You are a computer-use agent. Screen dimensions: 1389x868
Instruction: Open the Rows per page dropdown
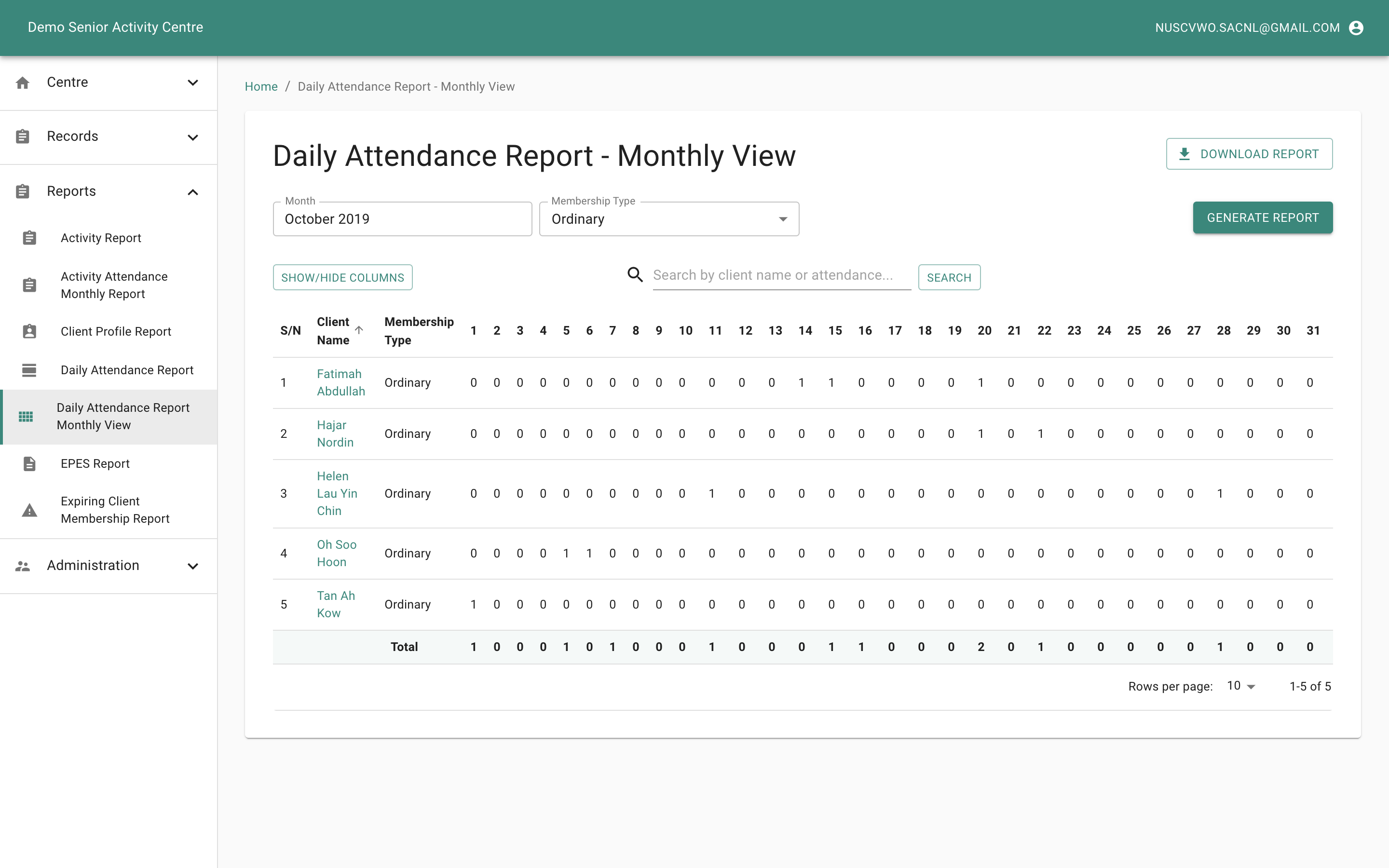(x=1241, y=686)
